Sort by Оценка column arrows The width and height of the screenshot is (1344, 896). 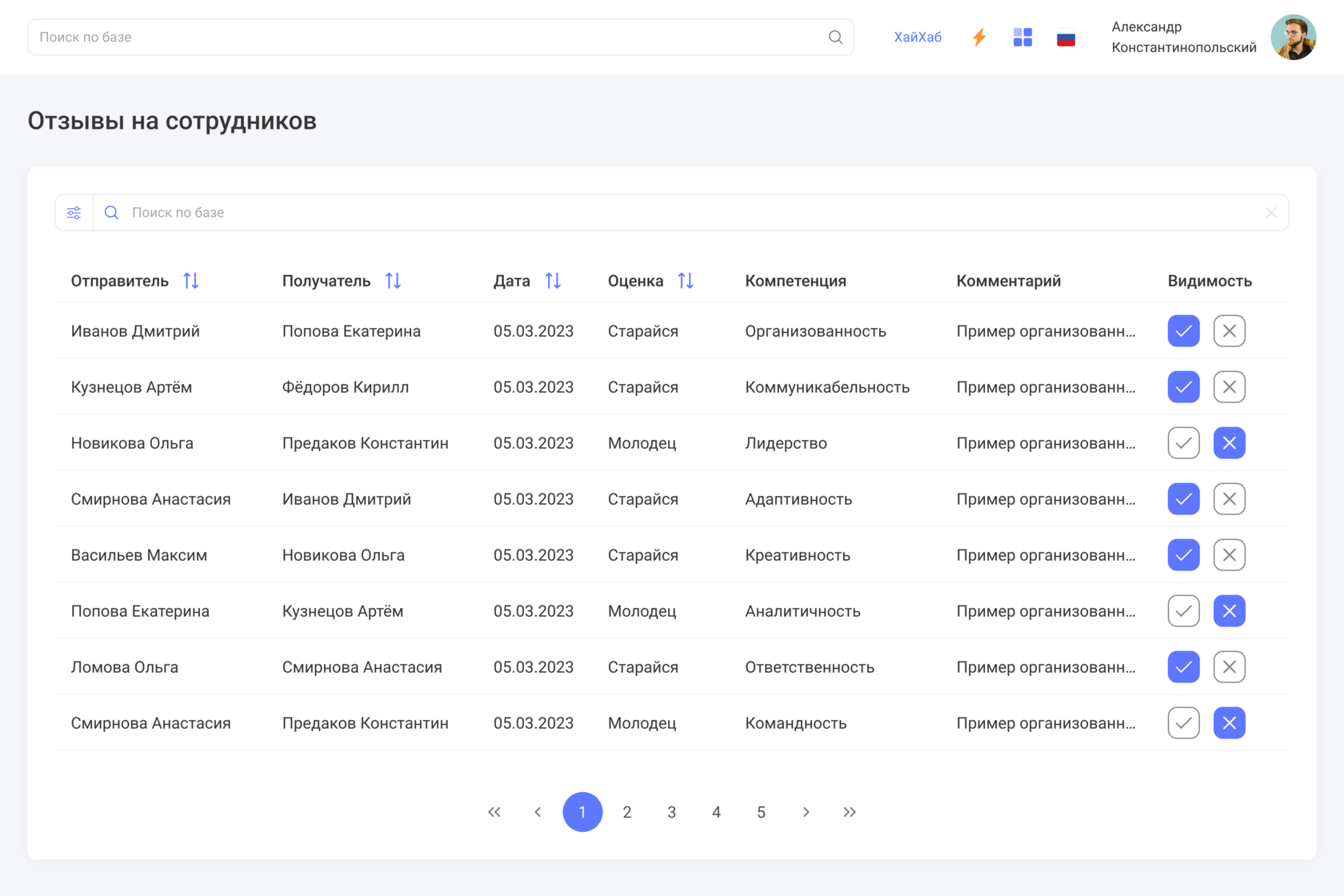686,281
